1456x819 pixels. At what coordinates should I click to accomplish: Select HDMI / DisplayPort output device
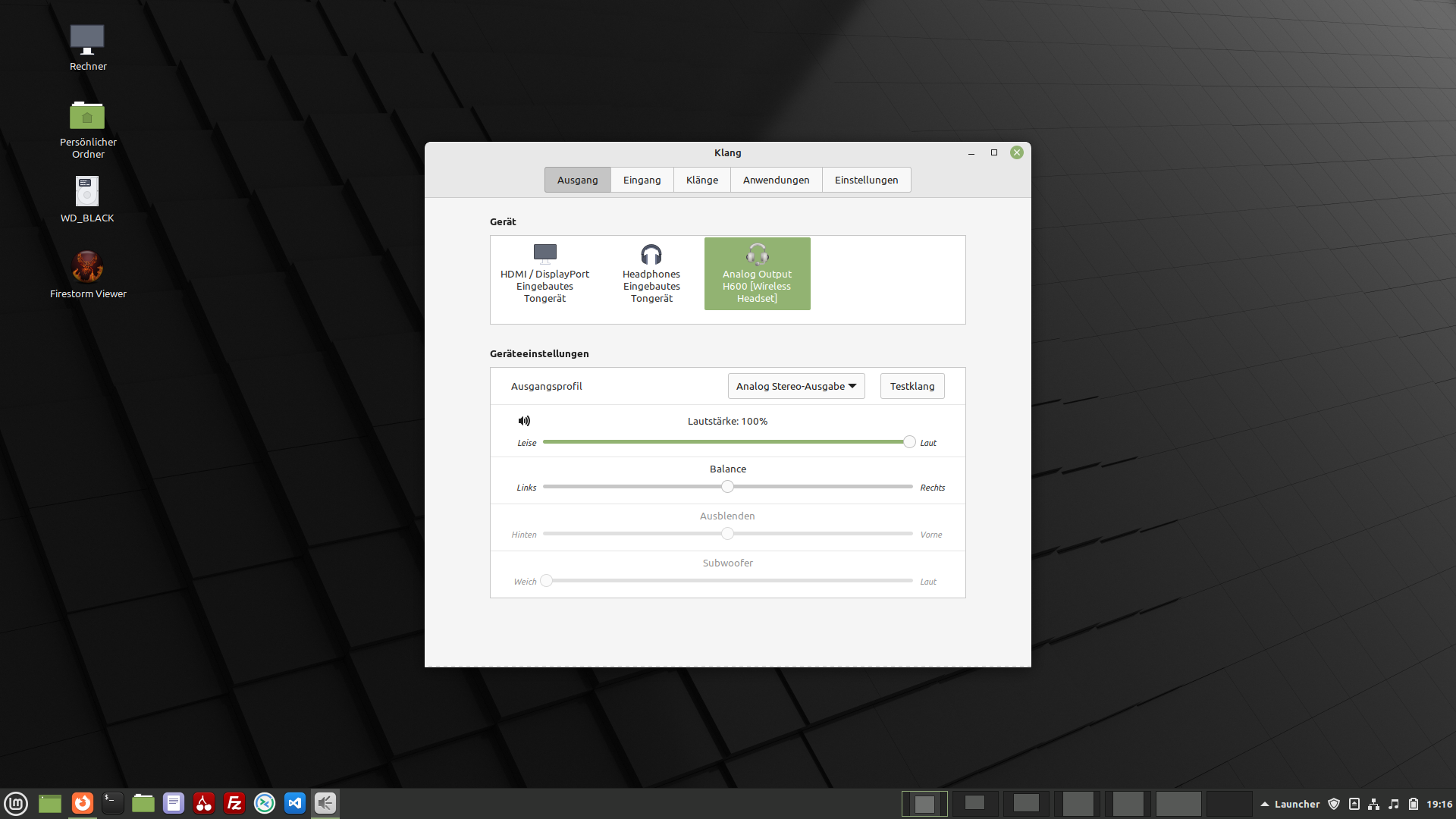pos(544,274)
